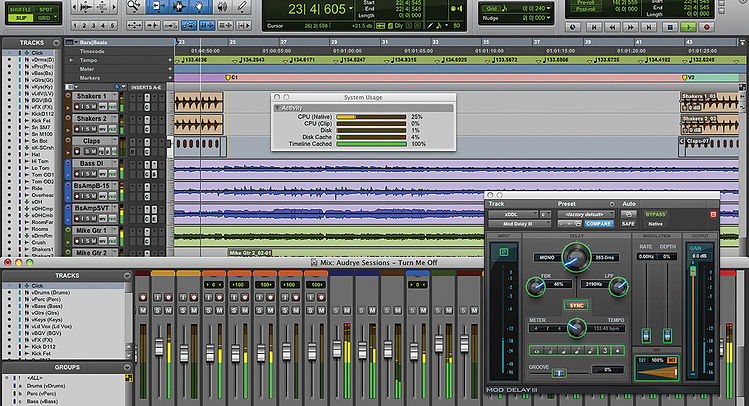The width and height of the screenshot is (749, 406).
Task: Click the plugin output Gain fader
Action: click(693, 271)
